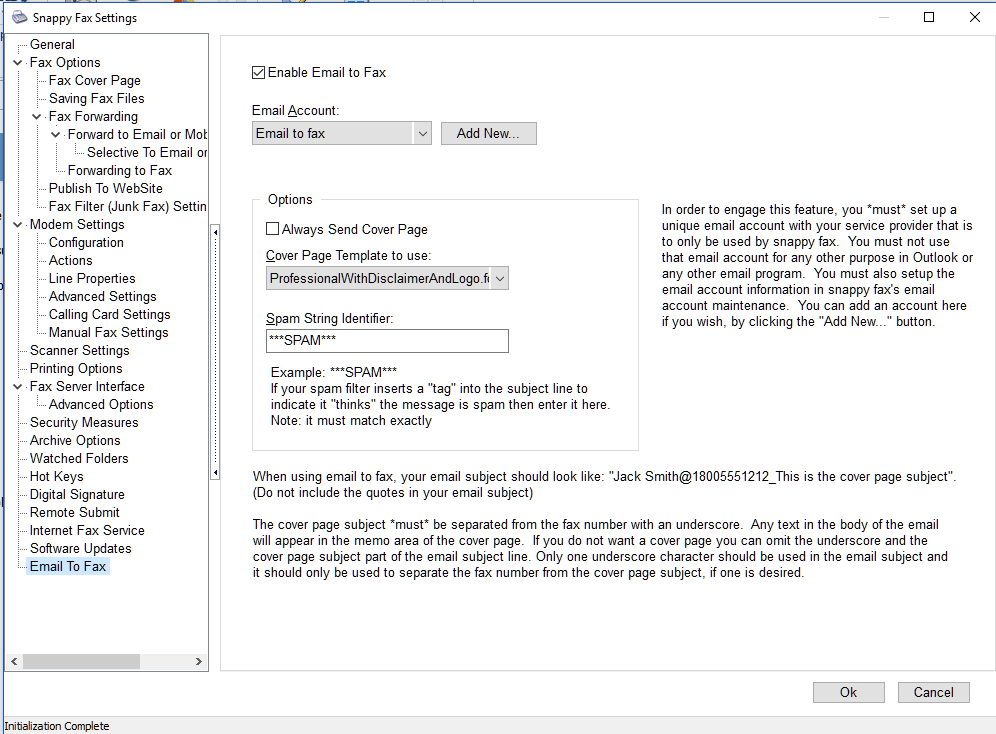Select modem Configuration item

click(x=86, y=243)
